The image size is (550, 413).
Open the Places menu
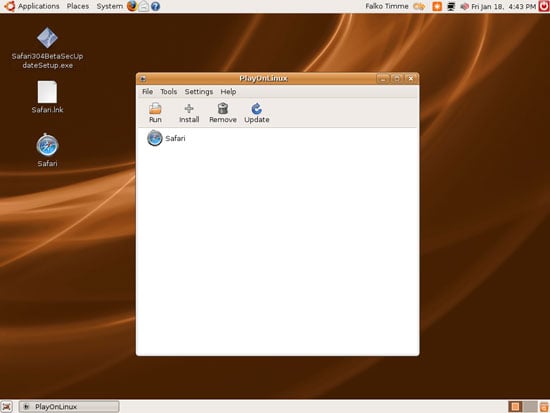(78, 6)
